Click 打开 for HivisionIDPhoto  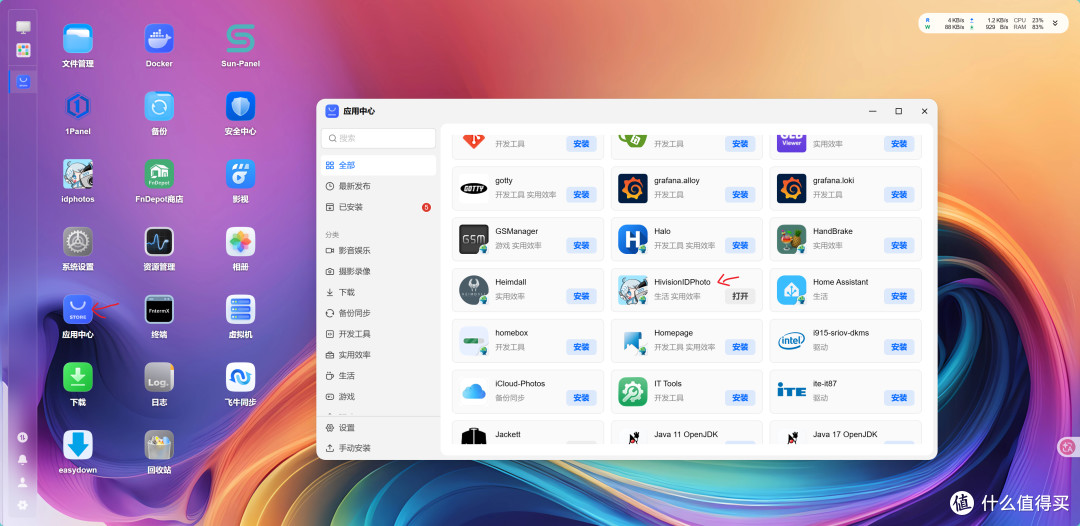coord(740,296)
